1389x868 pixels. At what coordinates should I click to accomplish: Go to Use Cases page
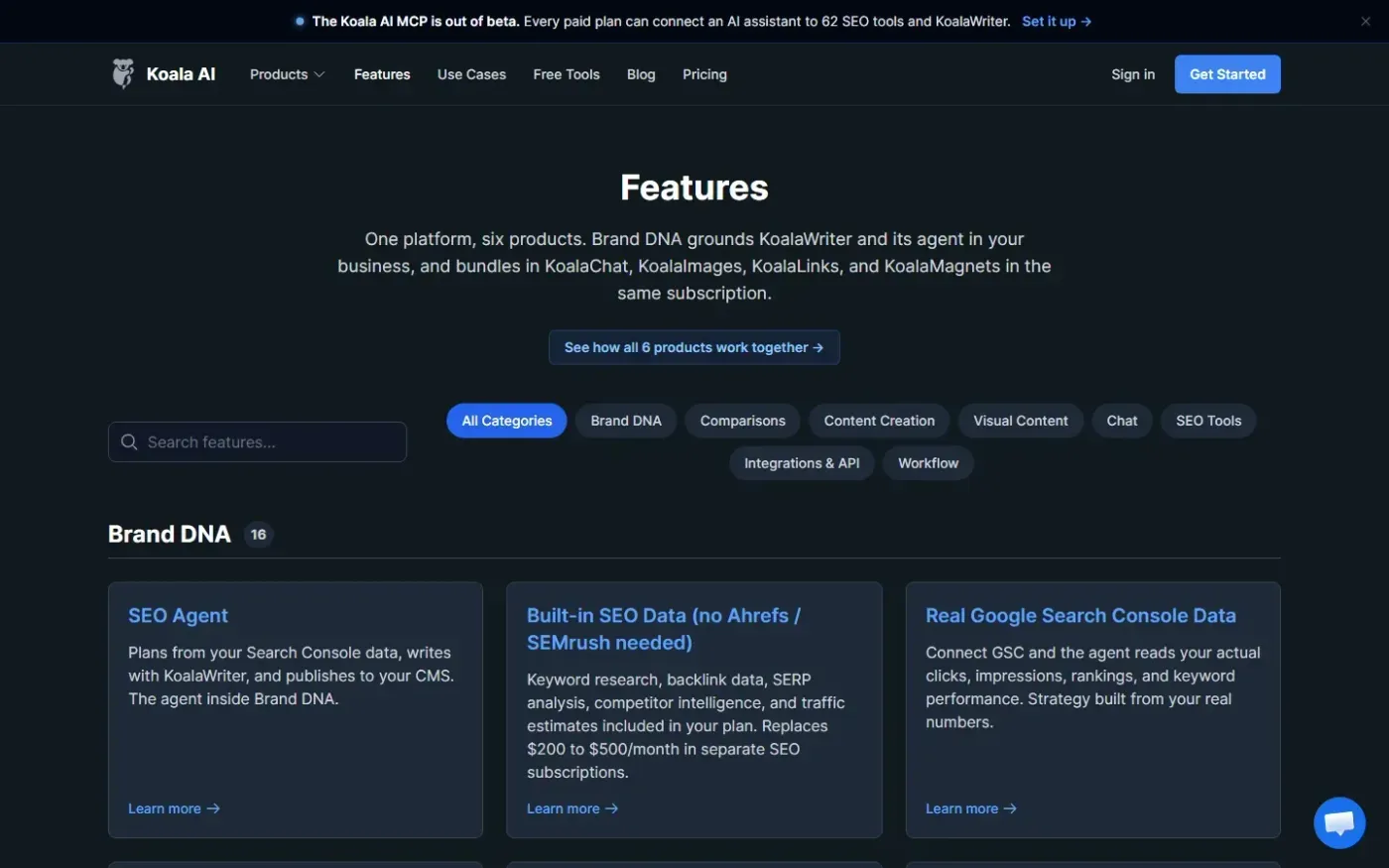[x=471, y=74]
